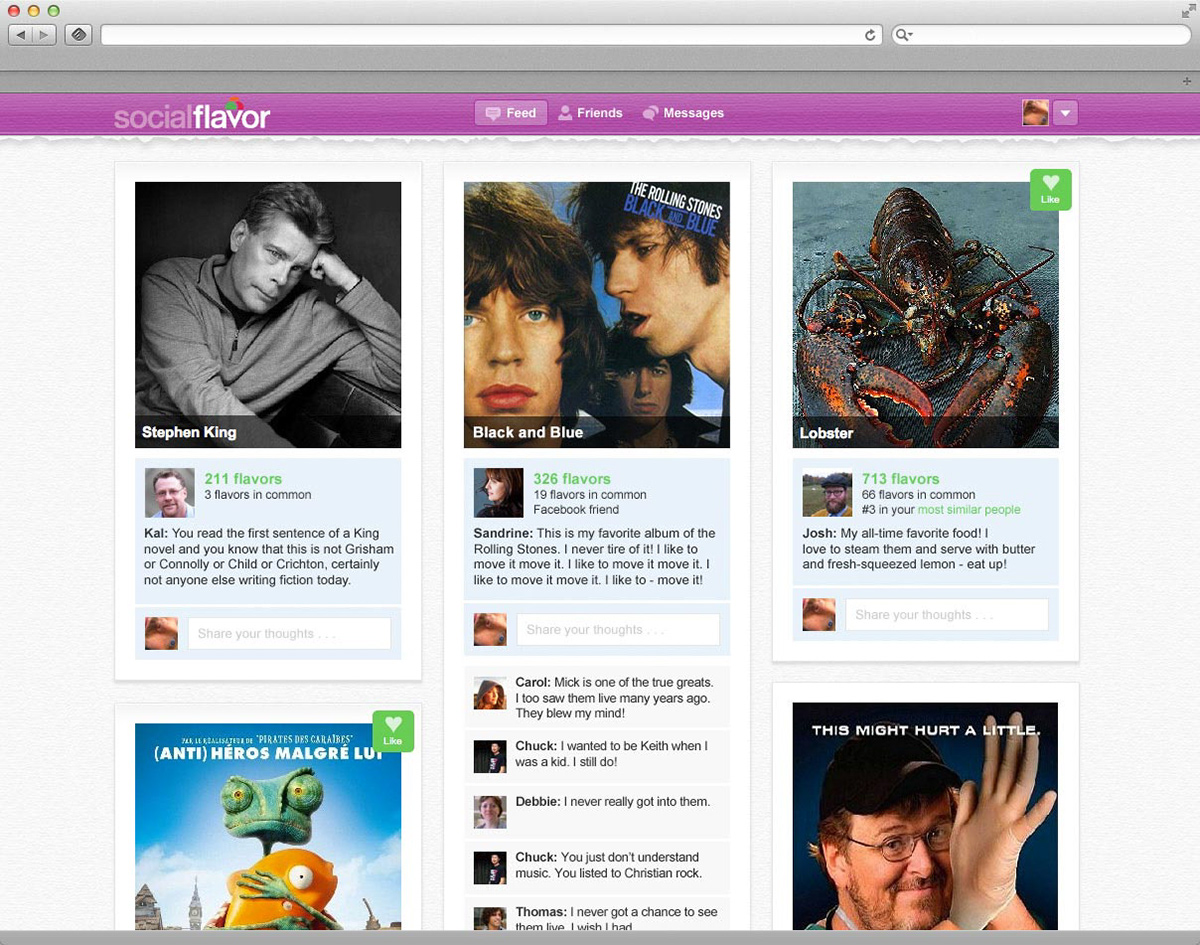The width and height of the screenshot is (1200, 945).
Task: Click Josh's avatar
Action: (x=827, y=492)
